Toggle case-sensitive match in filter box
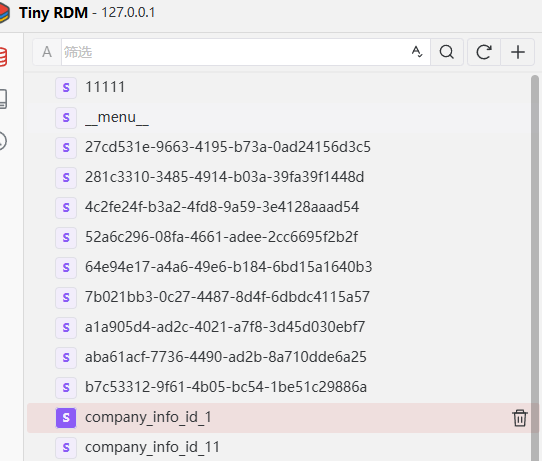This screenshot has height=461, width=542. (417, 52)
